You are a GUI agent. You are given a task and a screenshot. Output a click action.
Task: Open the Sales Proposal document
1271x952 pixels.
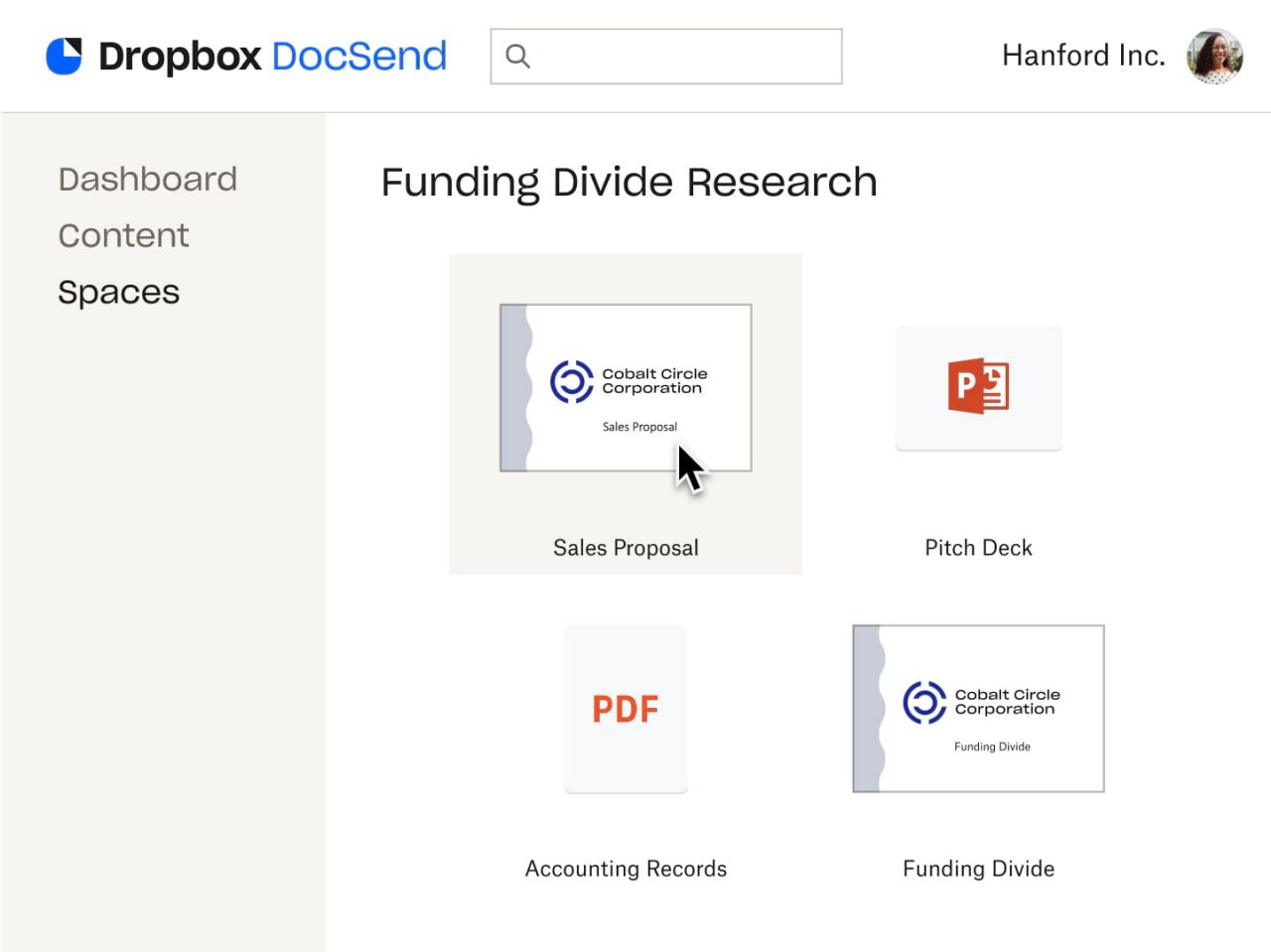pos(626,387)
